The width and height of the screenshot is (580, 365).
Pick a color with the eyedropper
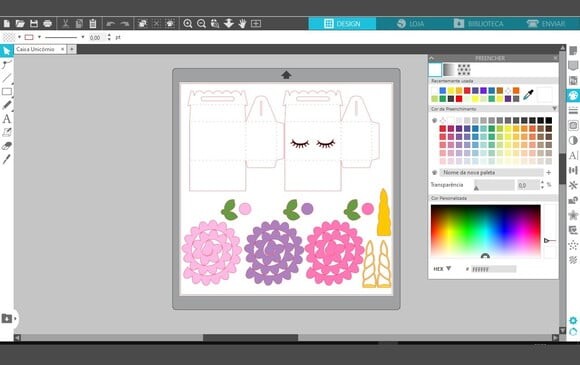click(x=528, y=95)
